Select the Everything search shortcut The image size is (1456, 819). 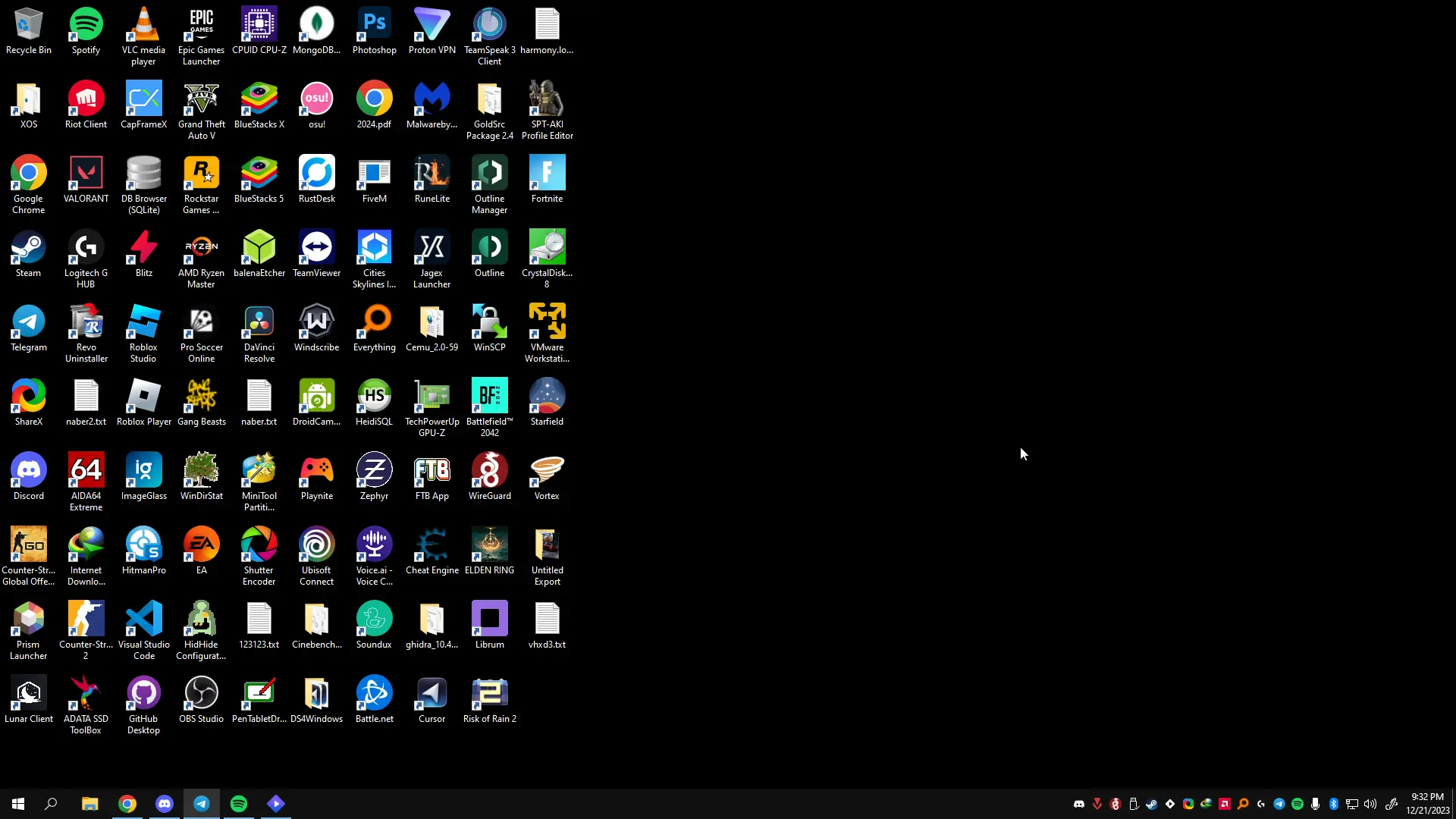pyautogui.click(x=375, y=329)
